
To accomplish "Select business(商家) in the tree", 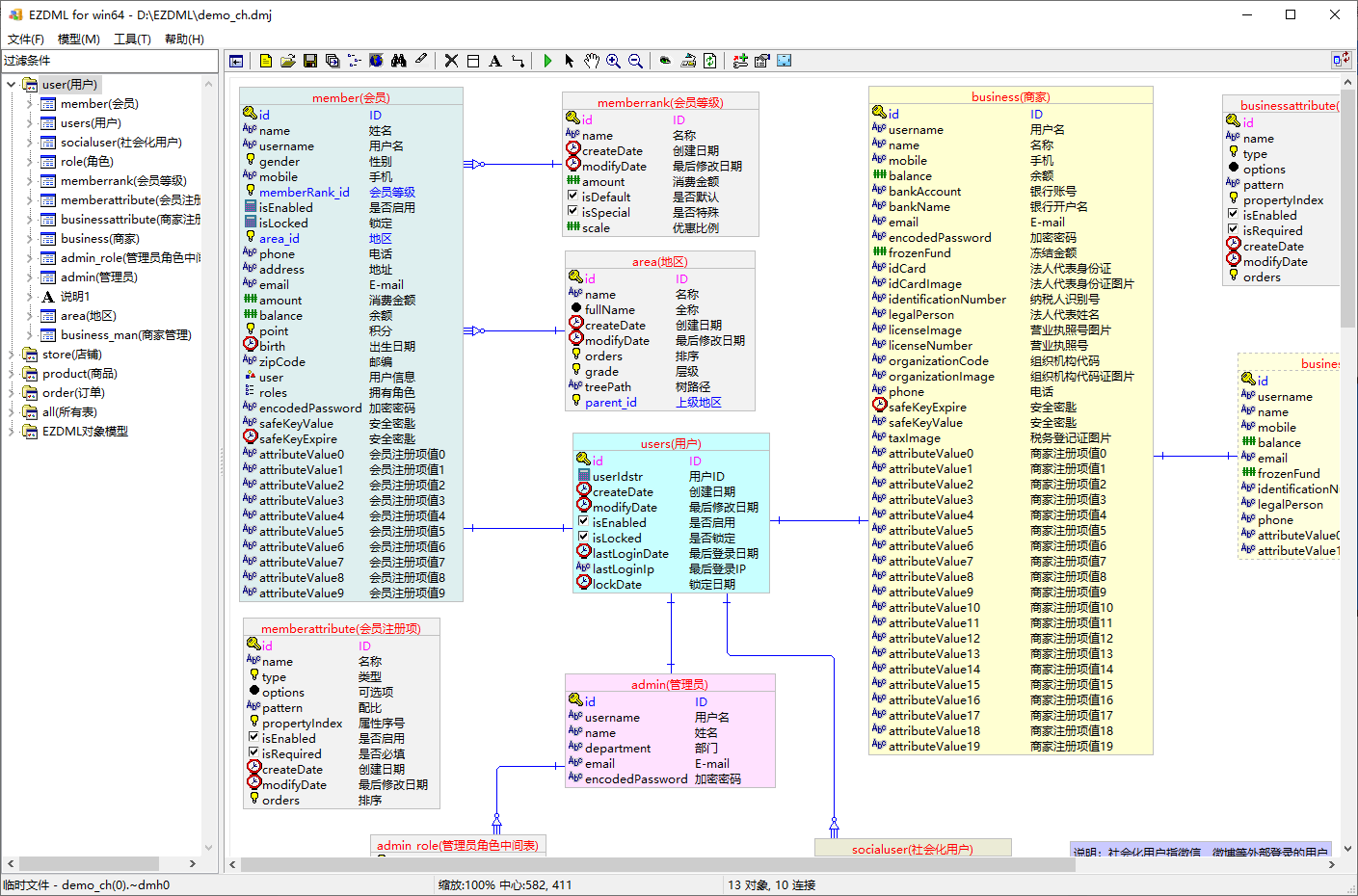I will pos(99,239).
